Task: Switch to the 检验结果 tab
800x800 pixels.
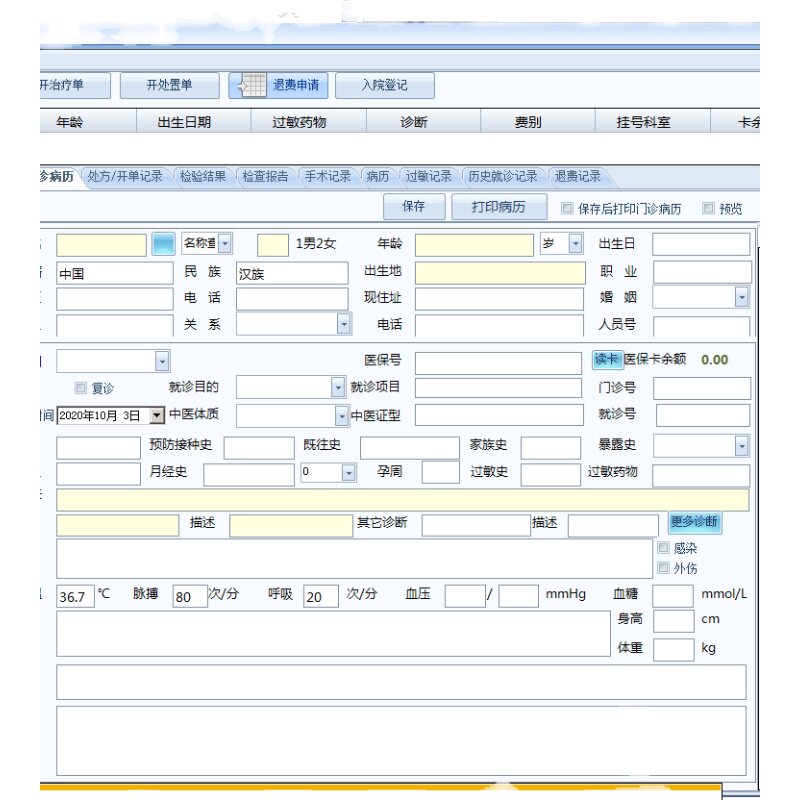Action: point(203,177)
